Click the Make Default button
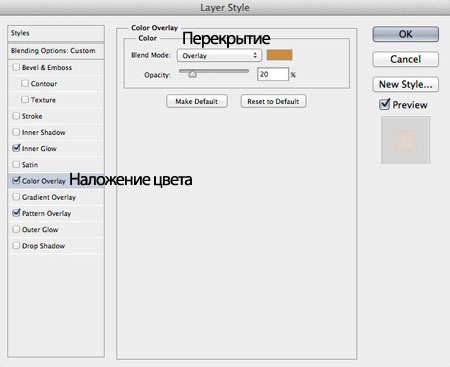Screen dimensions: 450x367 tap(197, 101)
